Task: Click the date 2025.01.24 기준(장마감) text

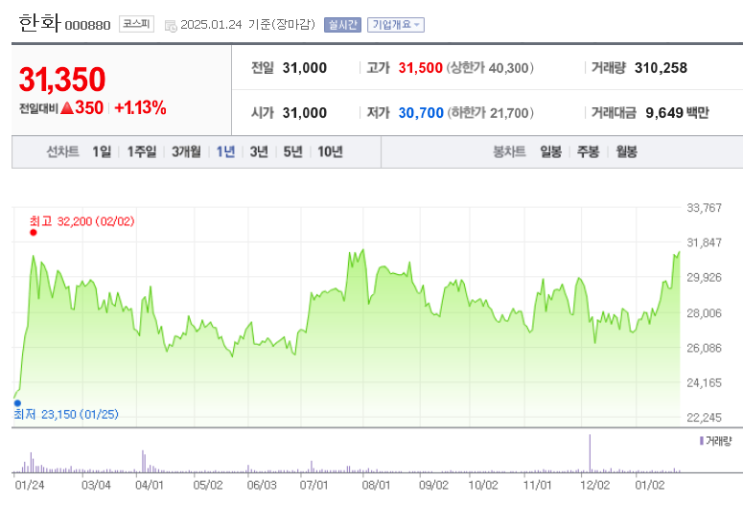Action: pos(248,25)
